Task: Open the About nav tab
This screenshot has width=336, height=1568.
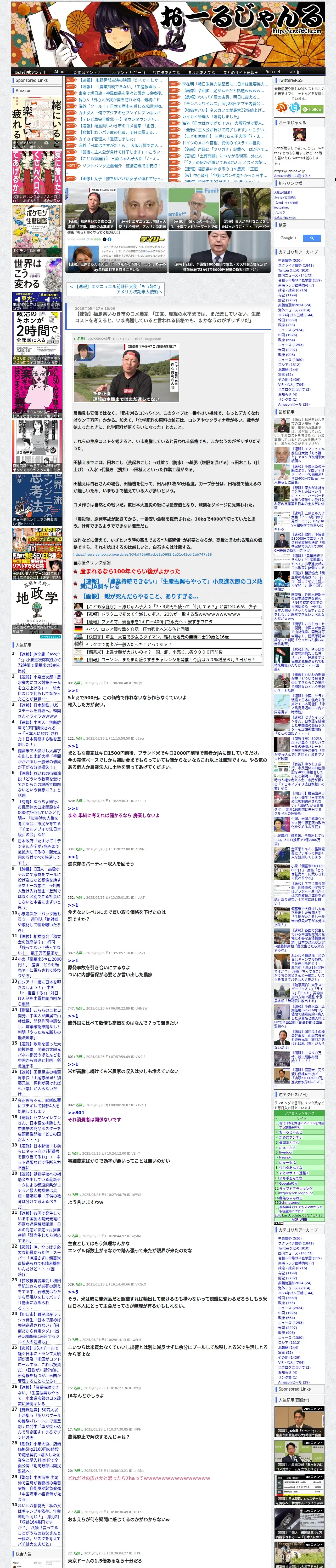Action: [60, 72]
